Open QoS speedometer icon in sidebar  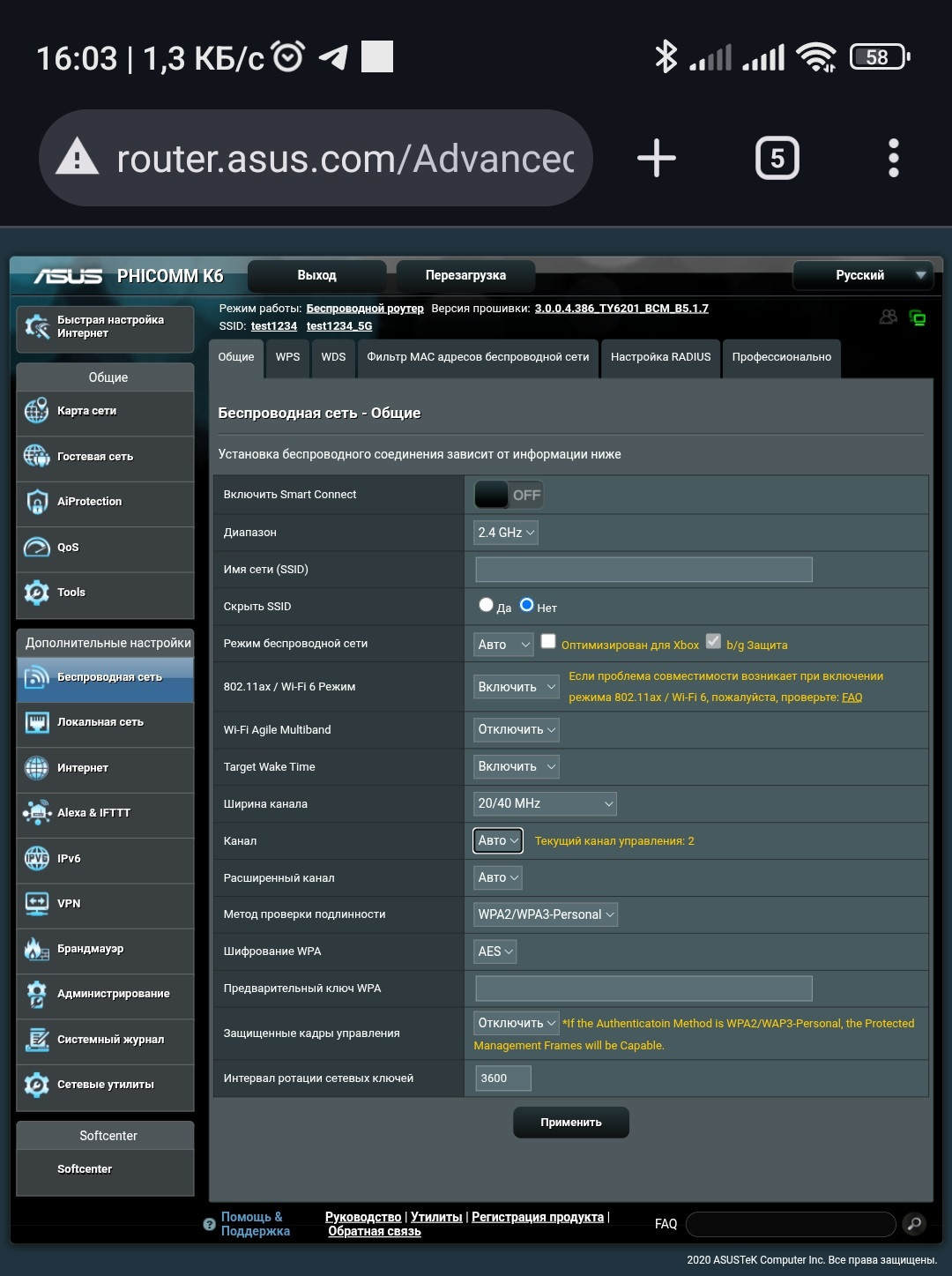(x=36, y=548)
